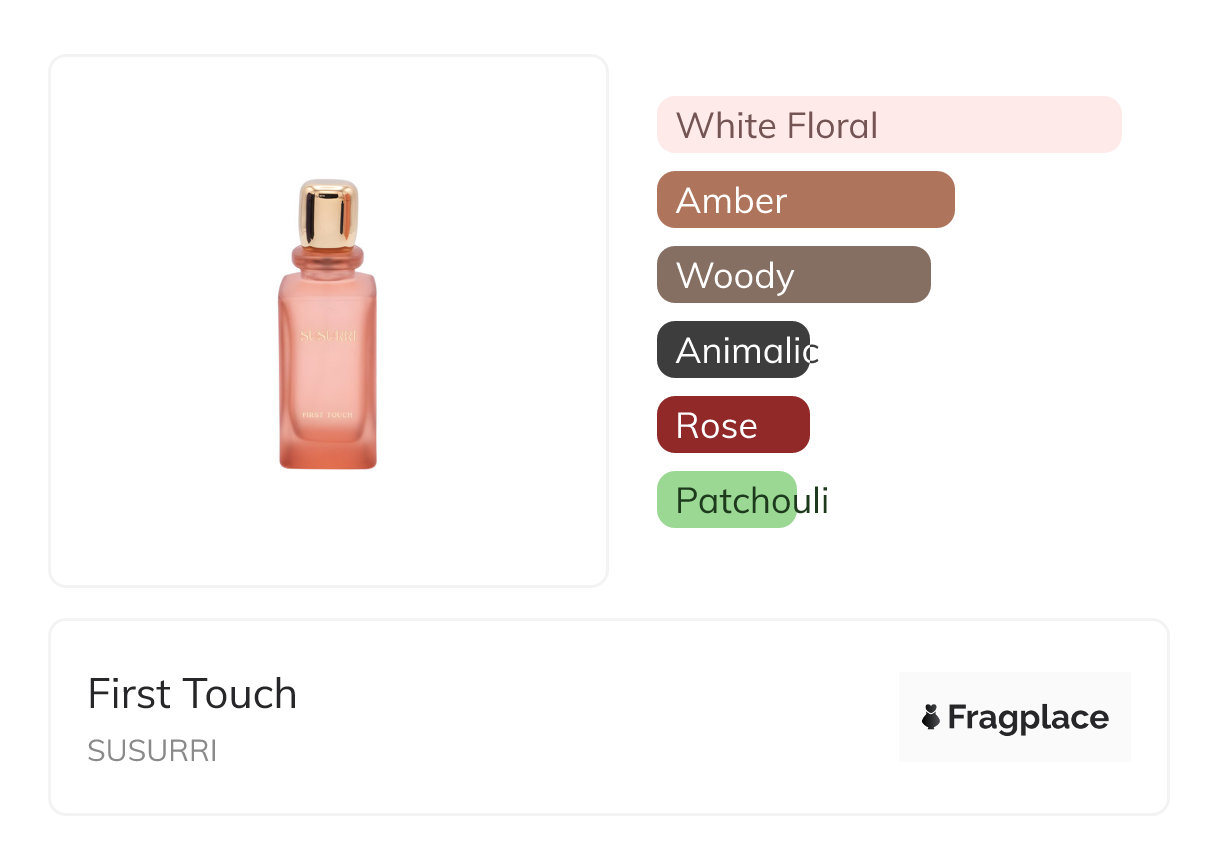Choose the Woody accord bar
Image resolution: width=1218 pixels, height=864 pixels.
(x=793, y=275)
